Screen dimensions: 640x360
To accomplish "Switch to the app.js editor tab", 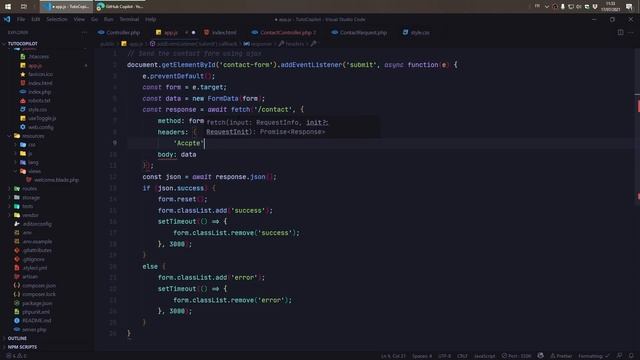I will (171, 32).
